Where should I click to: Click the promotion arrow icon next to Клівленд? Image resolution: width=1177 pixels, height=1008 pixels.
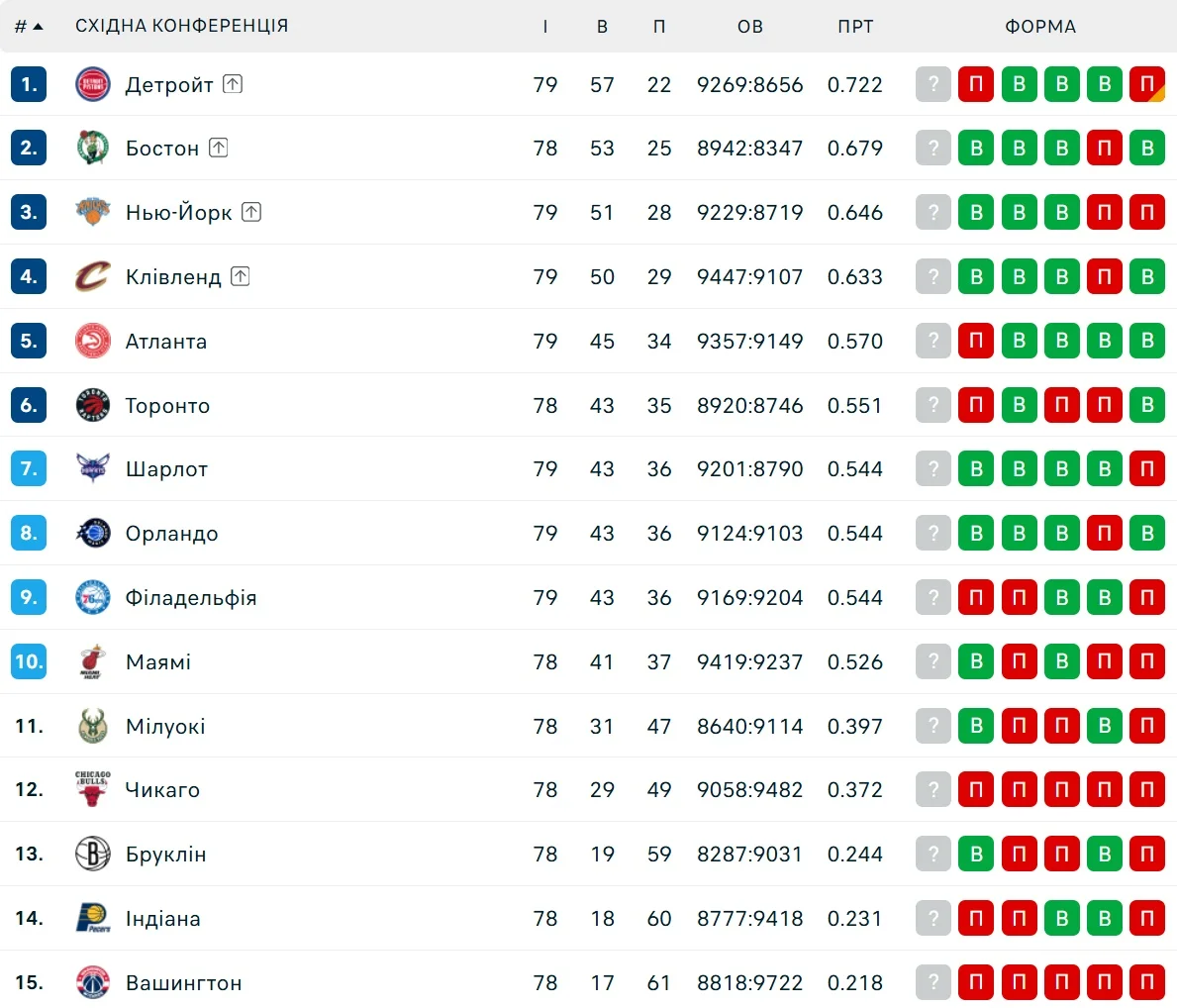point(241,276)
